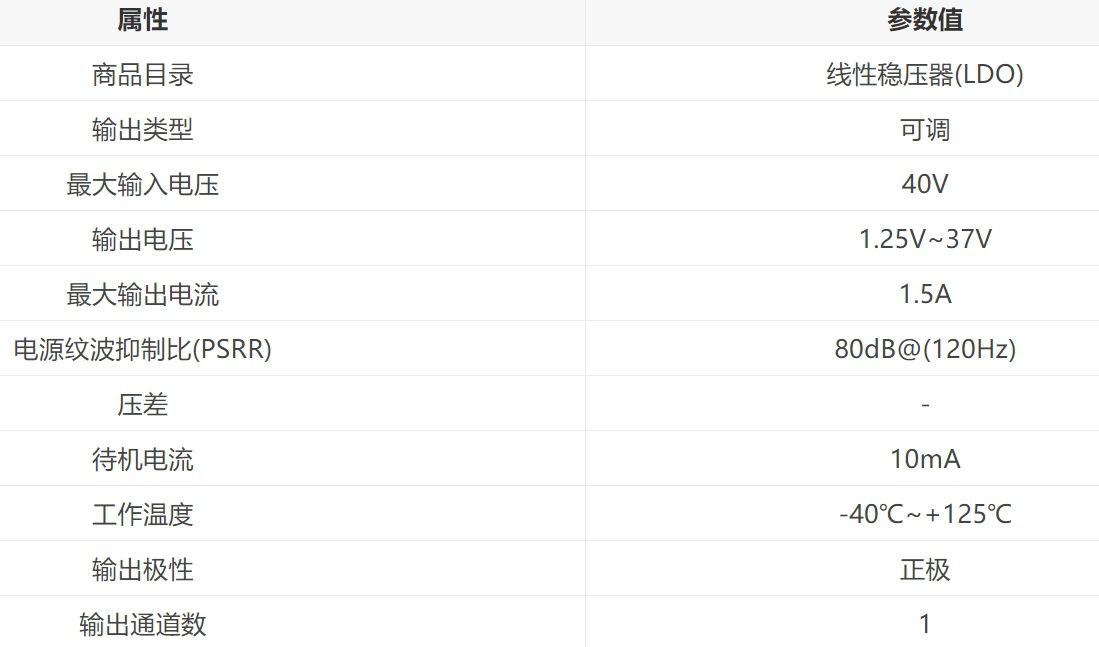
Task: Click the 正极 polarity value
Action: [x=924, y=569]
